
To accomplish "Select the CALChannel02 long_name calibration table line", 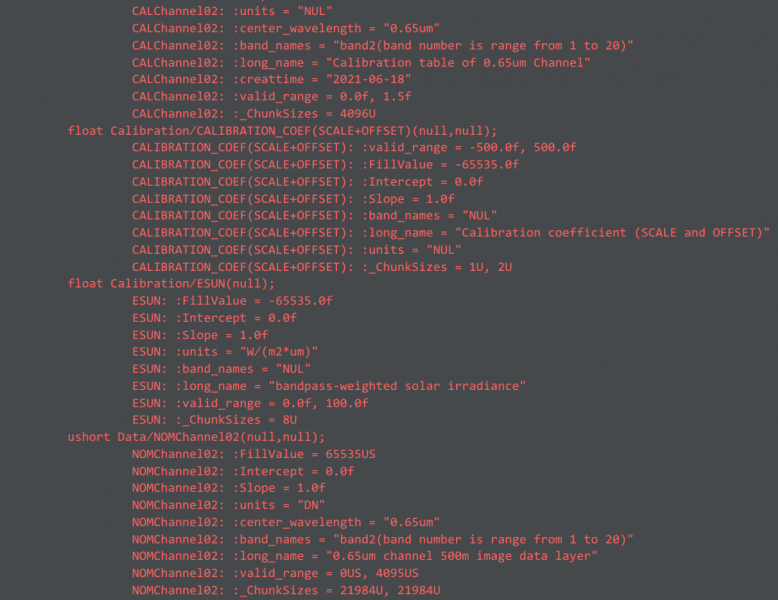I will [x=361, y=62].
